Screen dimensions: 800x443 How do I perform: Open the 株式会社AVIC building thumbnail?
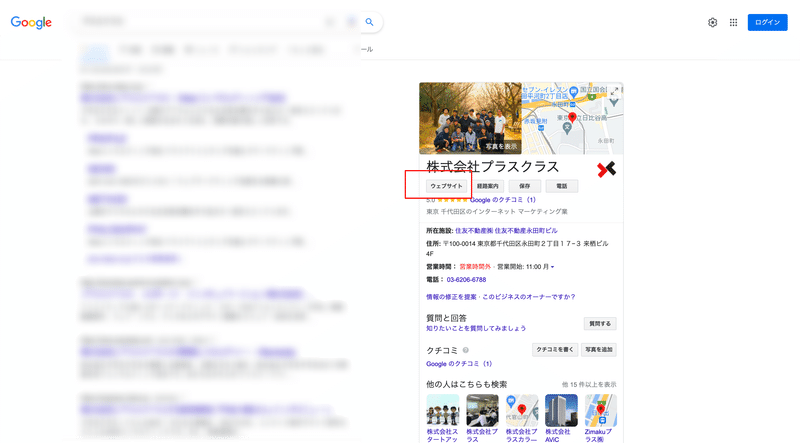pos(561,410)
